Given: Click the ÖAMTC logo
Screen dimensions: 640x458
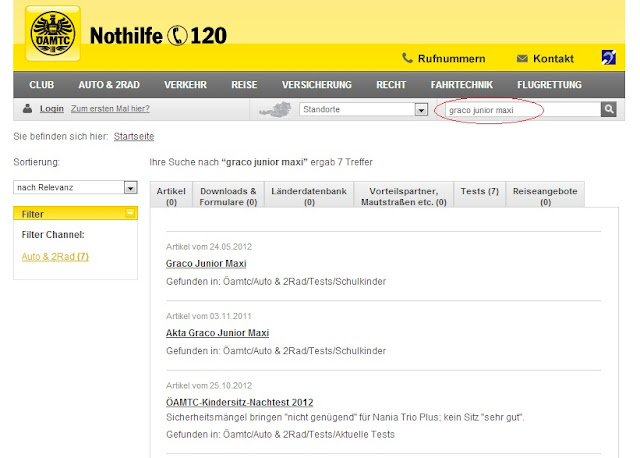Looking at the screenshot, I should (53, 33).
